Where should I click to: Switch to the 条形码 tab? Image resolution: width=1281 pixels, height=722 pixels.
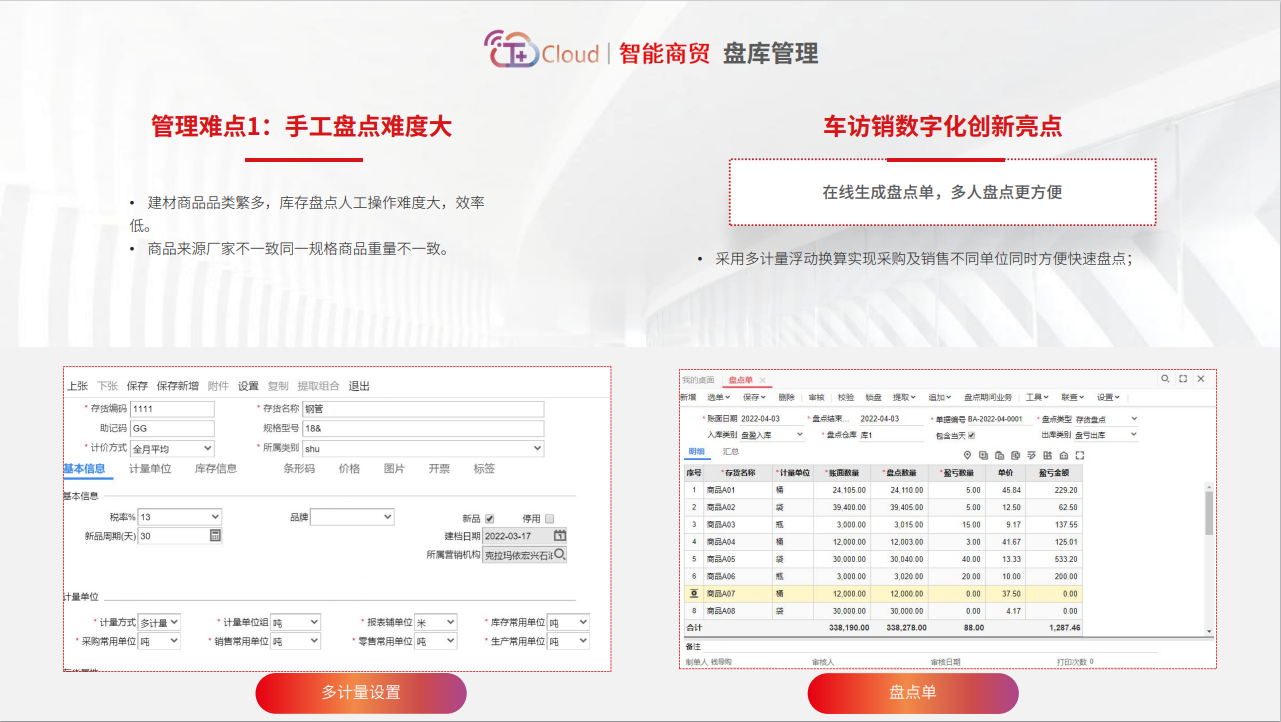point(299,469)
